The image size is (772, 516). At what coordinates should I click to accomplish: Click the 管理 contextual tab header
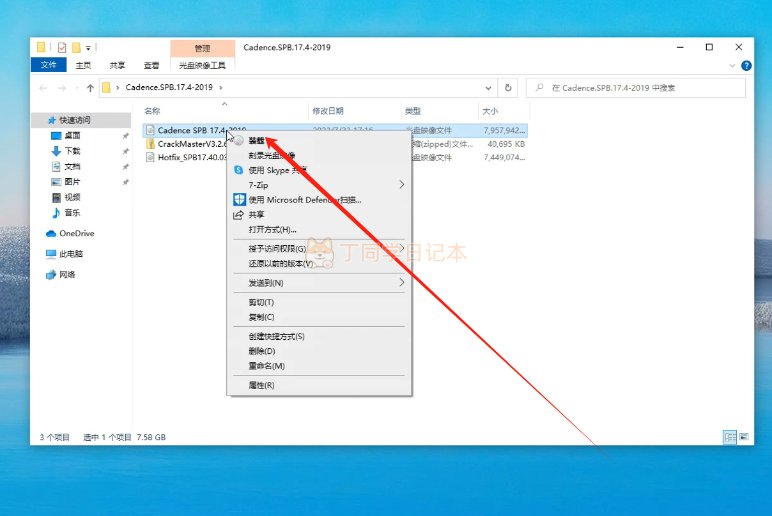[x=202, y=48]
